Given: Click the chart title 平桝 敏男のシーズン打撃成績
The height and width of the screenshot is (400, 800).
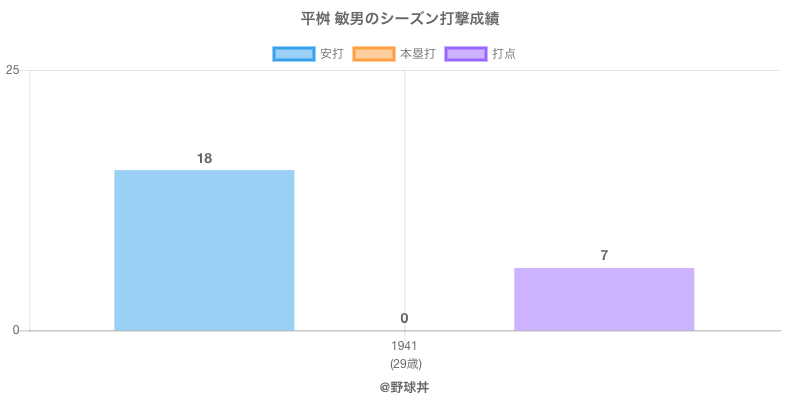Looking at the screenshot, I should pos(400,19).
